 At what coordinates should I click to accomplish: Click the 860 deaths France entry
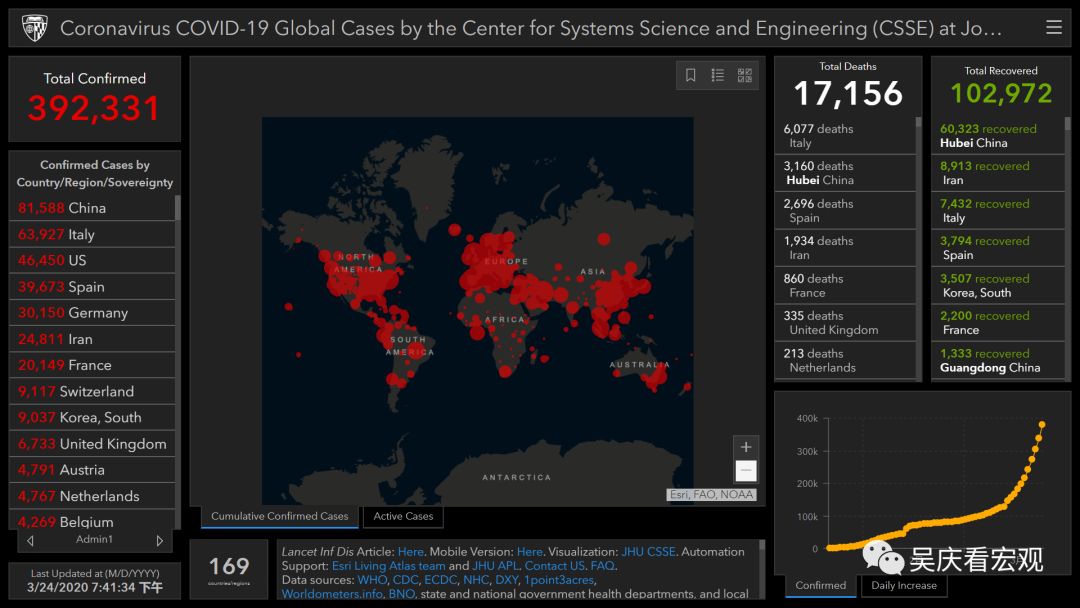click(845, 286)
